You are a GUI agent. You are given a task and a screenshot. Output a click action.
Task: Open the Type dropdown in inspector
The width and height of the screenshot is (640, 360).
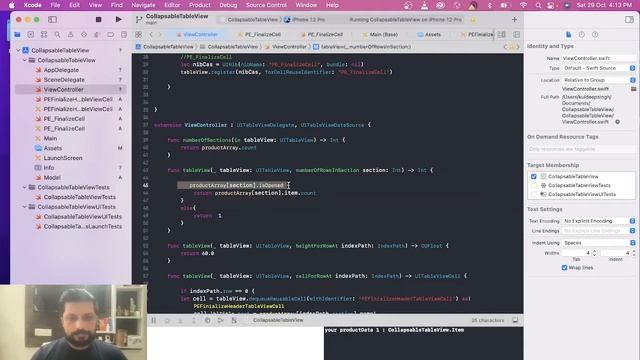(599, 68)
